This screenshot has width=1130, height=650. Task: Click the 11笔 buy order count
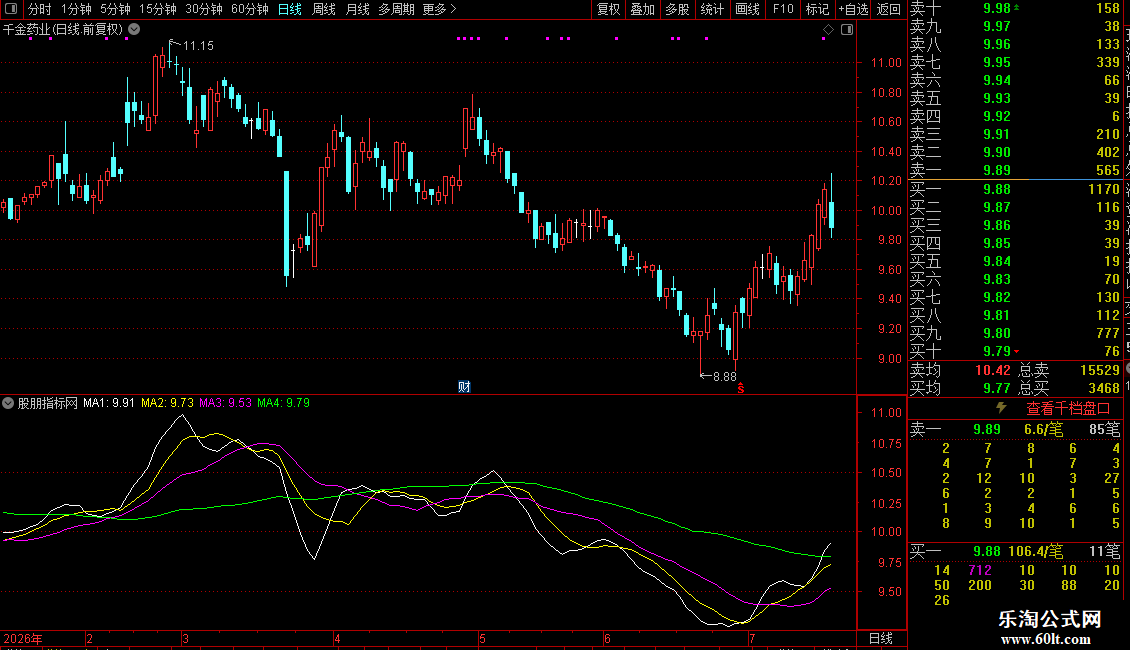[1105, 551]
